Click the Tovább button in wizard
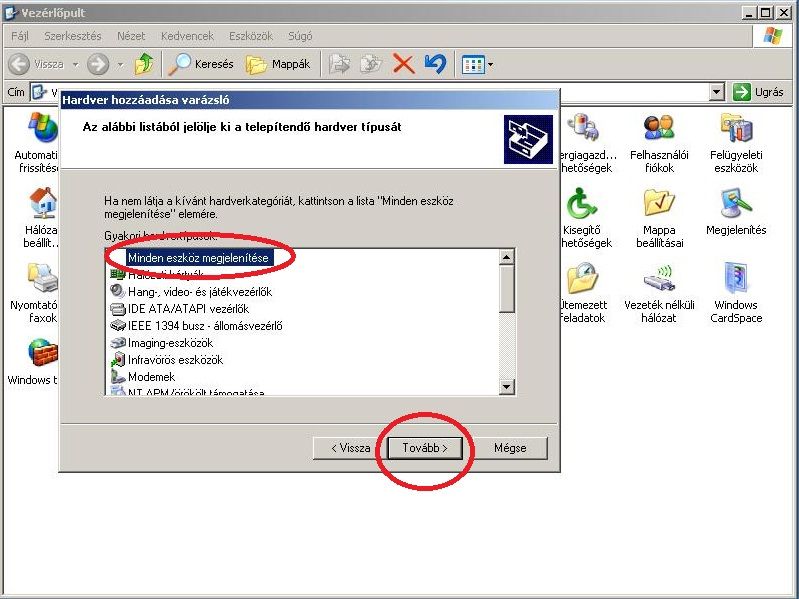The height and width of the screenshot is (599, 799). pyautogui.click(x=425, y=448)
